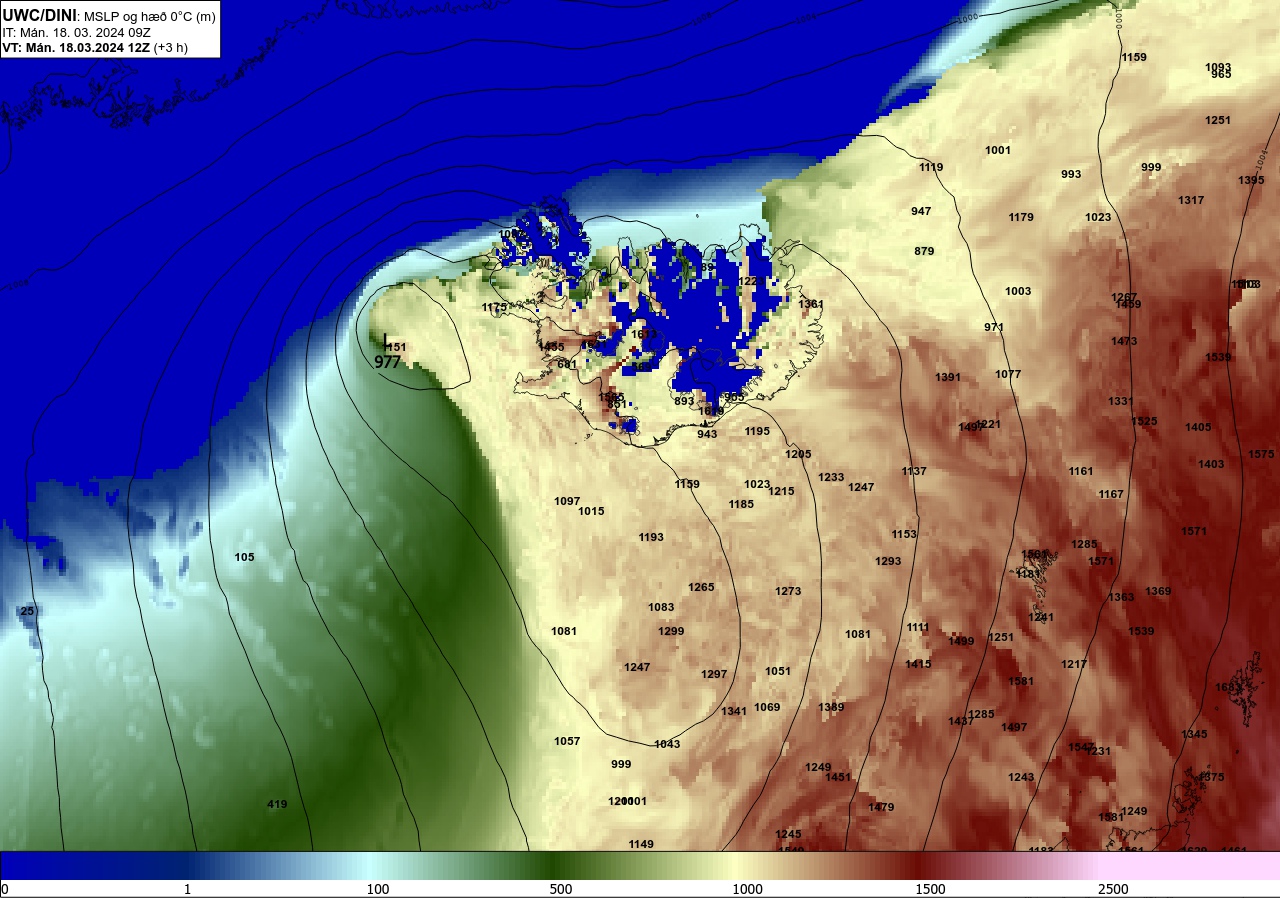Select the legend tick label 1

188,889
